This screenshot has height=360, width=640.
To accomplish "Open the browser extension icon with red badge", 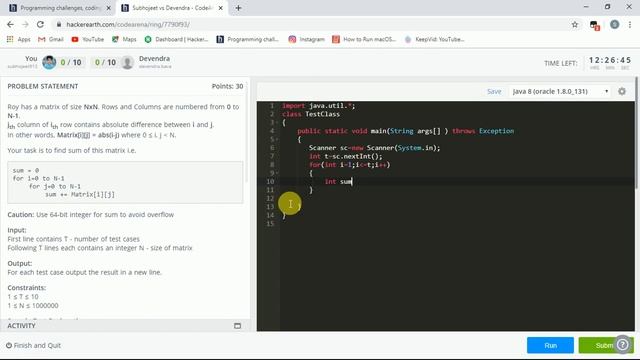I will [594, 25].
